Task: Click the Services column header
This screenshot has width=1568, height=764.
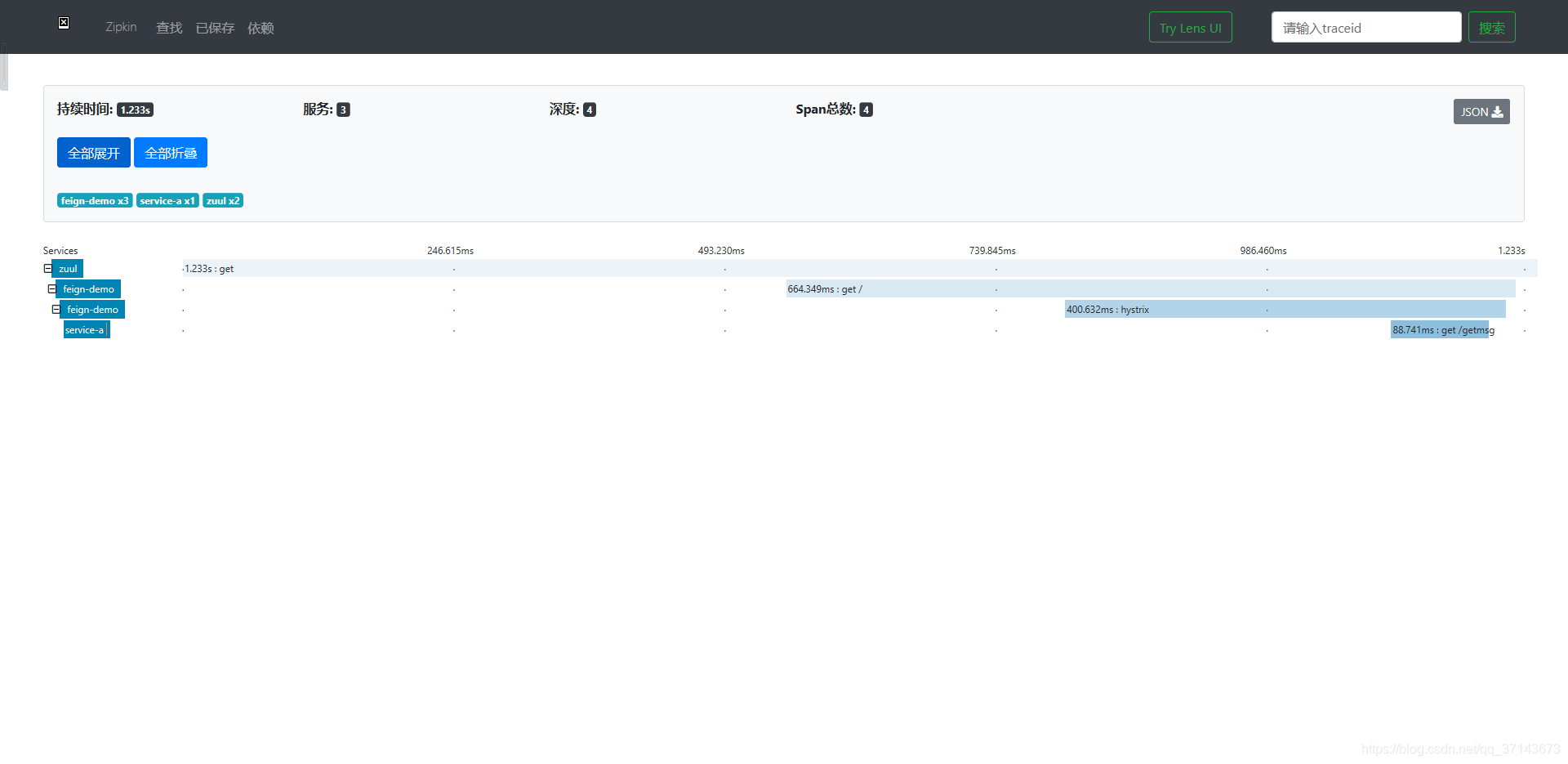Action: [x=60, y=250]
